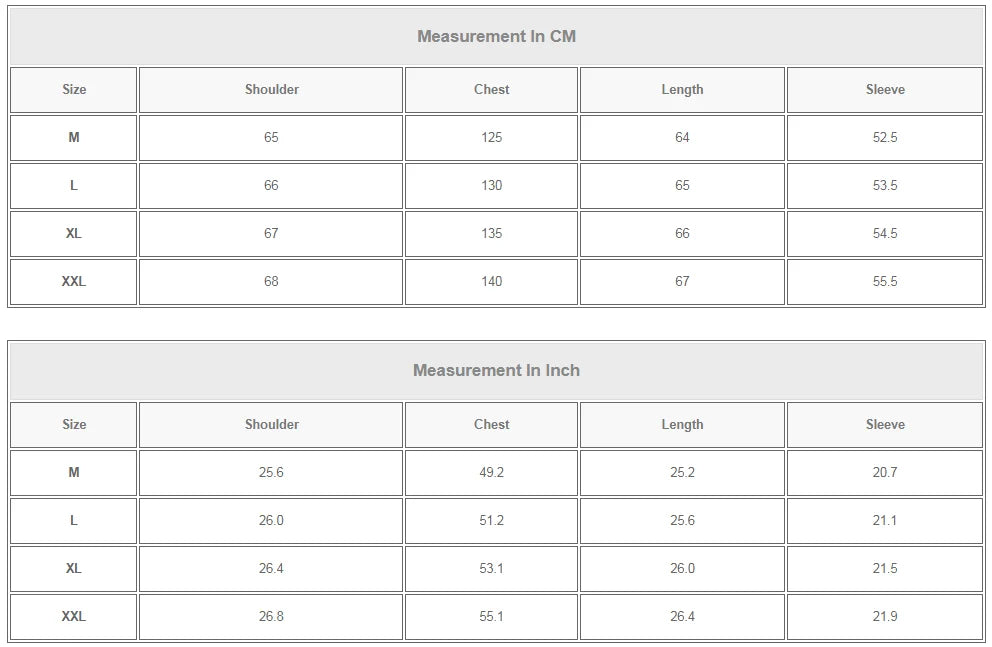Screen dimensions: 992x647
Task: Click the "Measurement In Inch" table title
Action: (496, 370)
